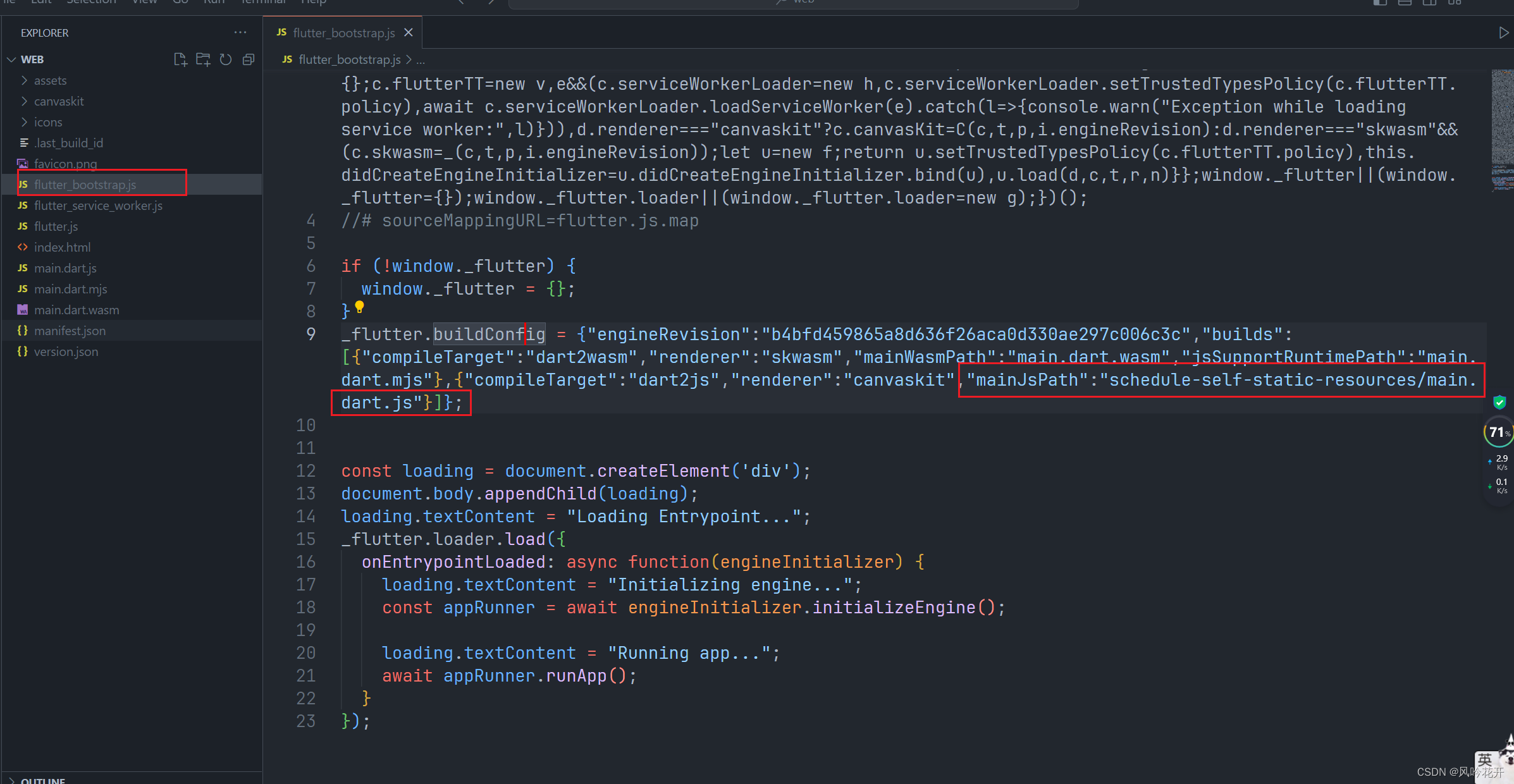Click the green shield icon on right edge
The height and width of the screenshot is (784, 1514).
pos(1499,402)
